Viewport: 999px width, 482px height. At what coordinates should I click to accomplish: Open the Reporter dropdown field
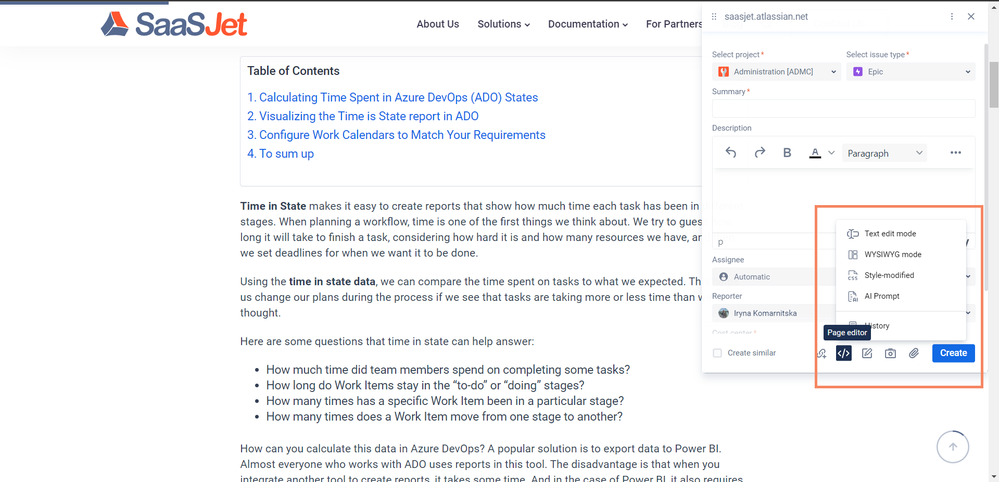coord(844,313)
